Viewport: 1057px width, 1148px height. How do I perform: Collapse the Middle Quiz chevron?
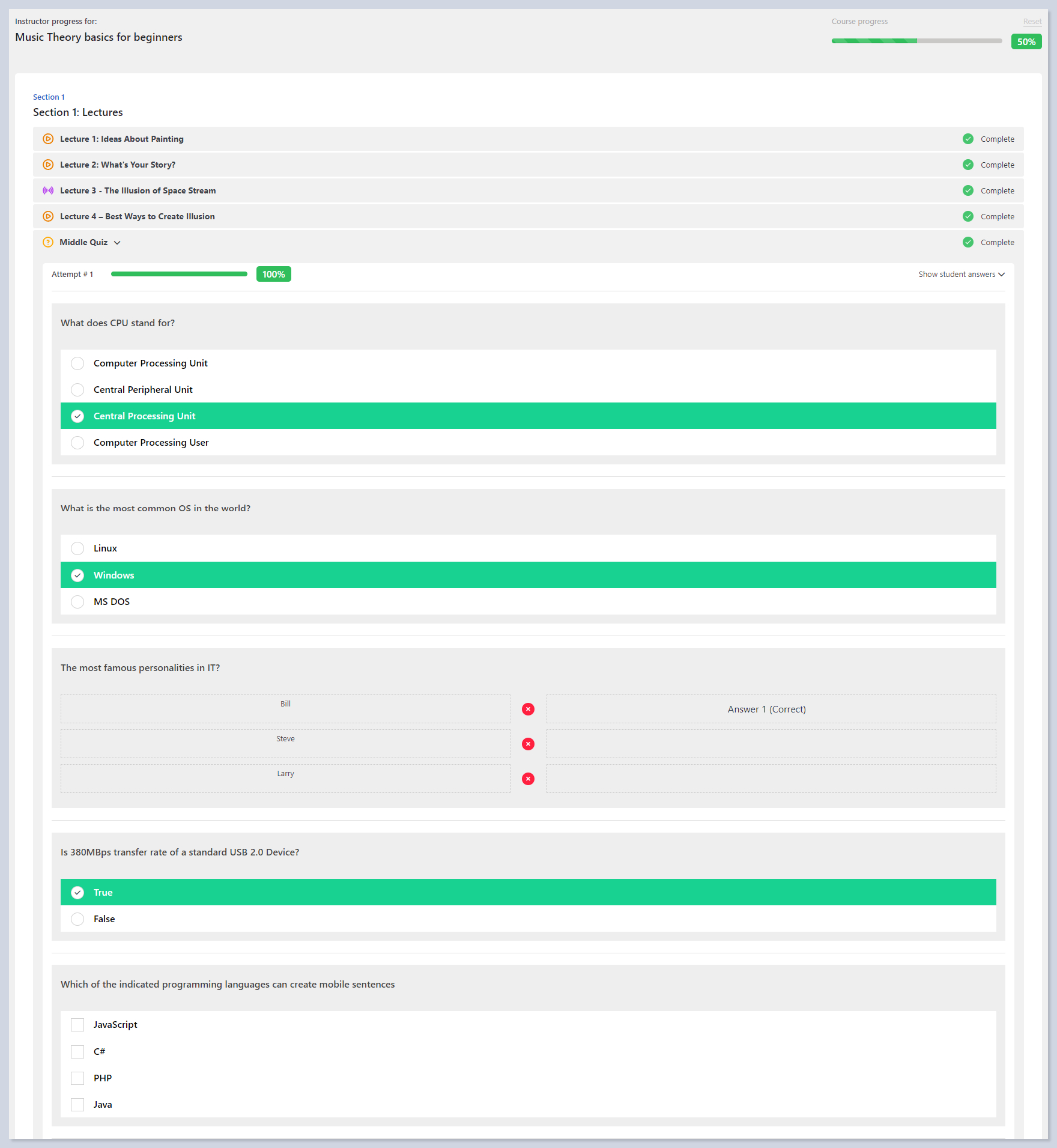coord(117,243)
